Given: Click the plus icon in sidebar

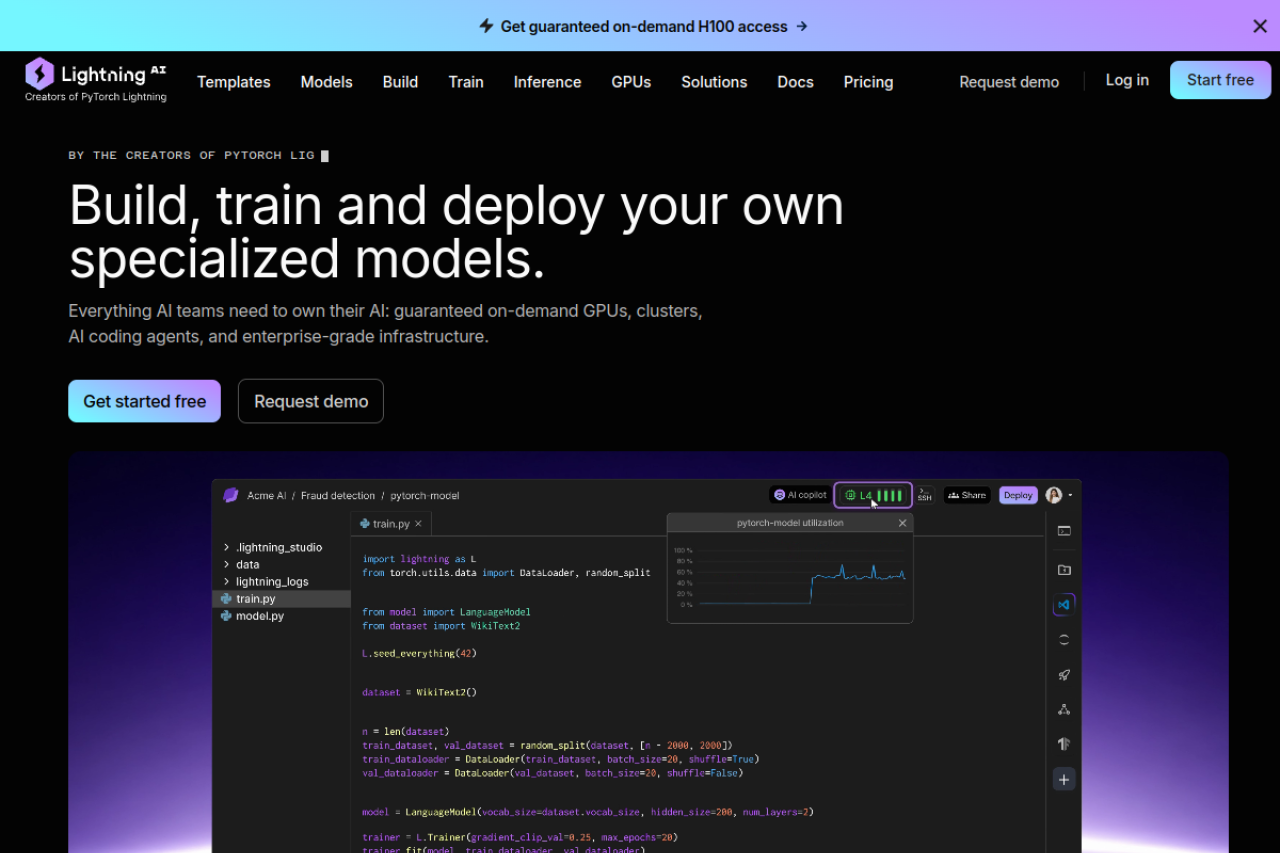Looking at the screenshot, I should (x=1064, y=780).
